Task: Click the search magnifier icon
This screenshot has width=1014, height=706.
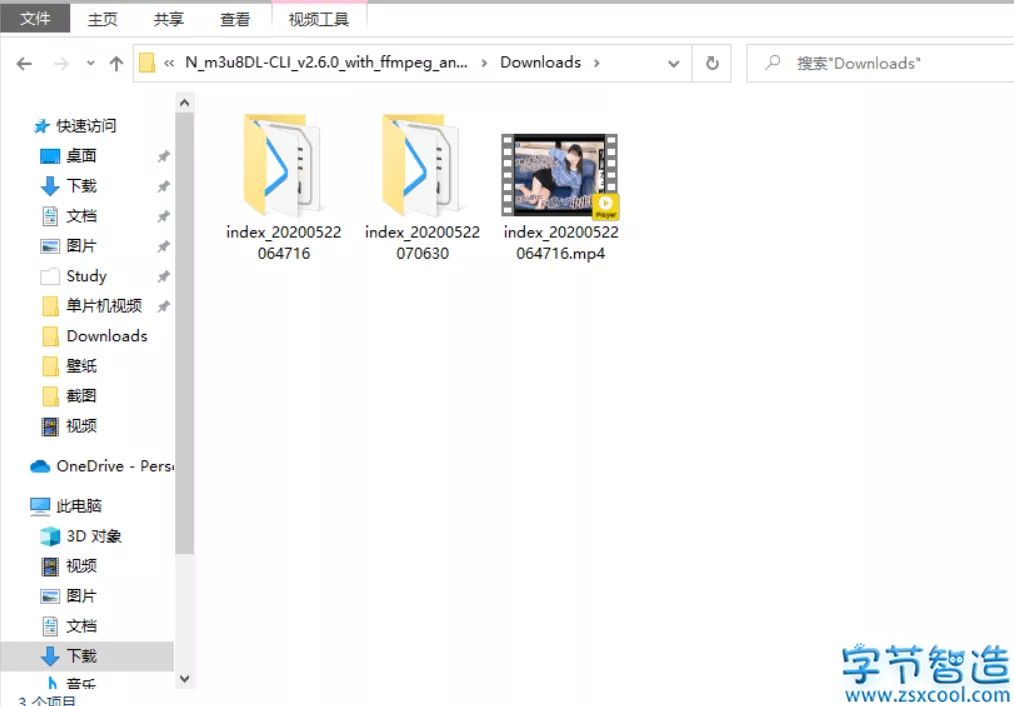Action: tap(771, 63)
